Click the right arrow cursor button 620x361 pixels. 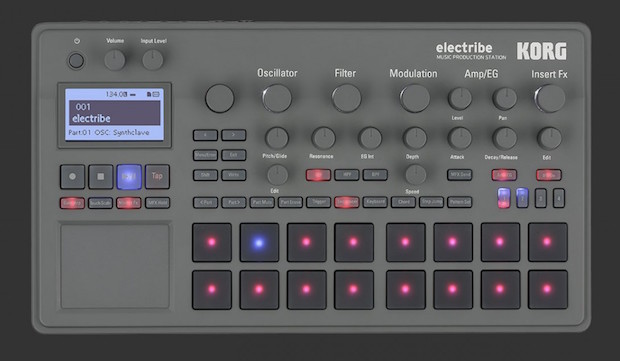[233, 135]
